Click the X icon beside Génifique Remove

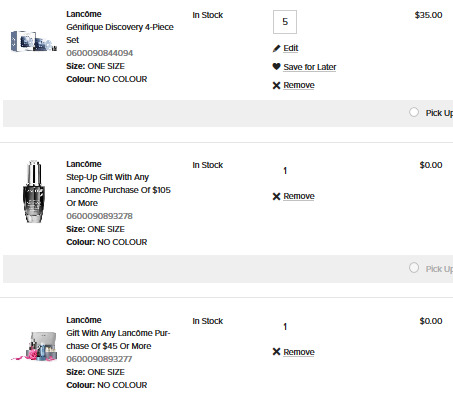coord(276,86)
